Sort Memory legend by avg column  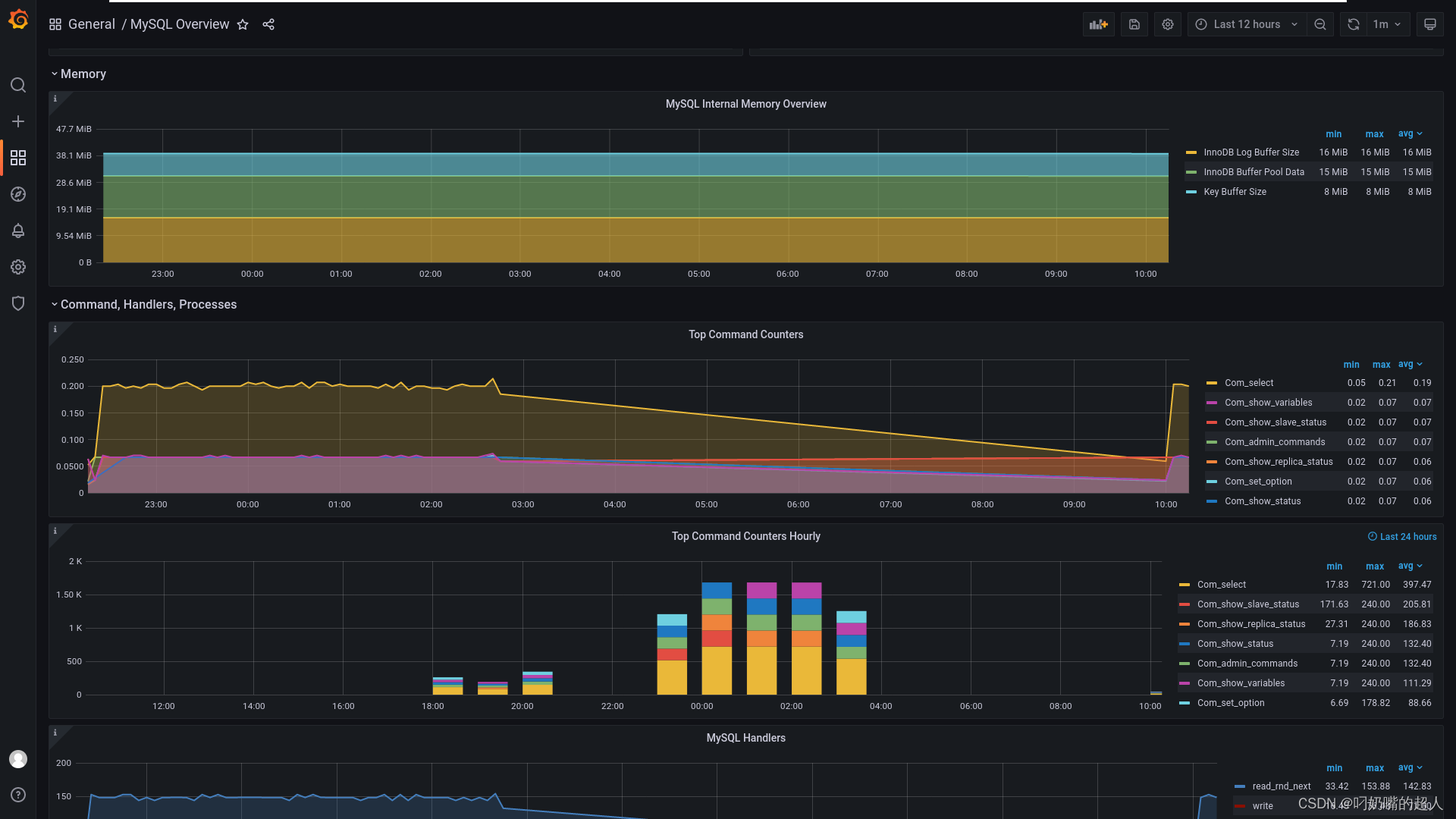1410,133
